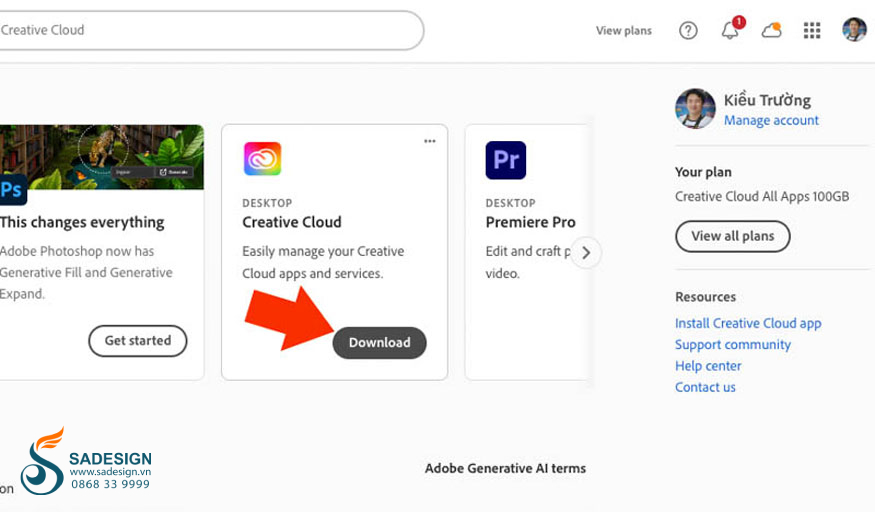Open the profile avatar in top bar

click(854, 30)
